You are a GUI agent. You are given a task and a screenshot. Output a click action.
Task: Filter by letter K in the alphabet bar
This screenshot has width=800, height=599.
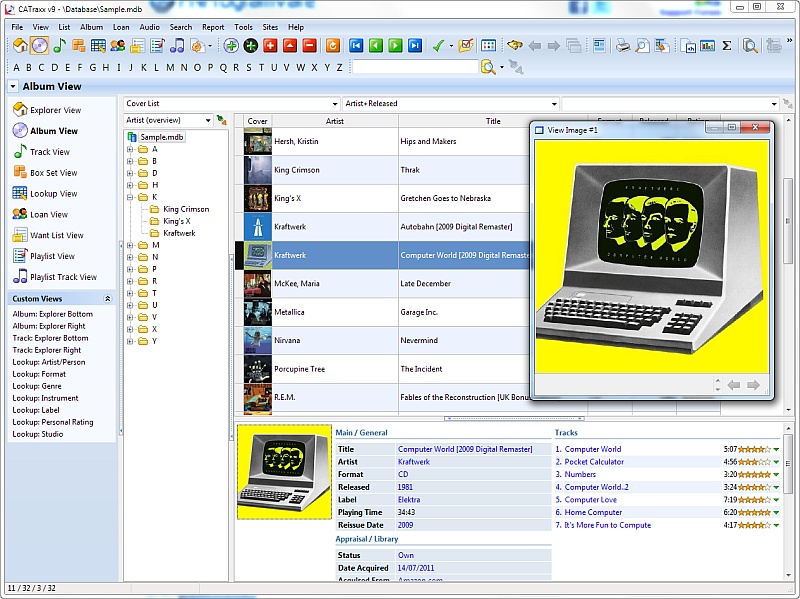point(144,67)
